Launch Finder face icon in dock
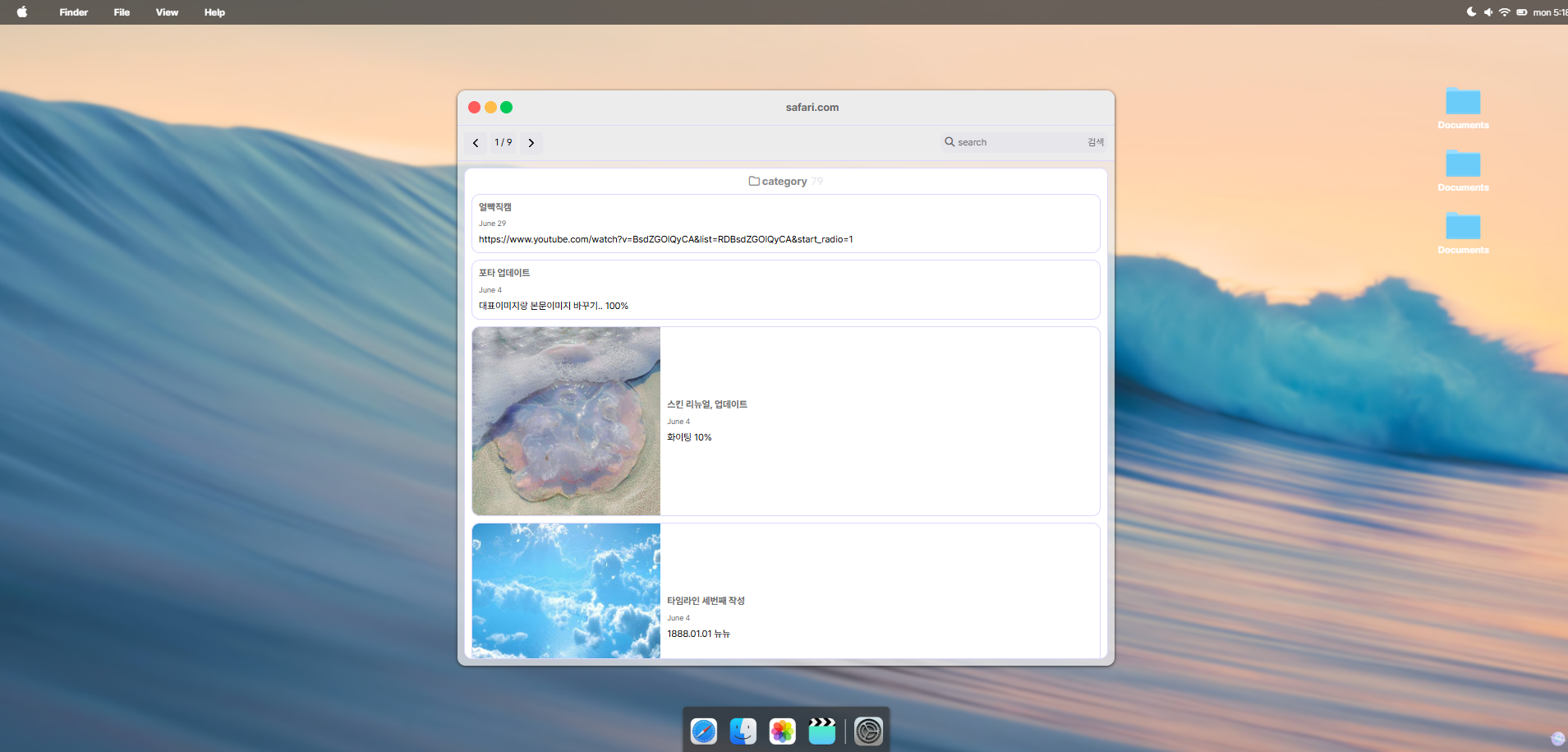The width and height of the screenshot is (1568, 752). coord(743,731)
